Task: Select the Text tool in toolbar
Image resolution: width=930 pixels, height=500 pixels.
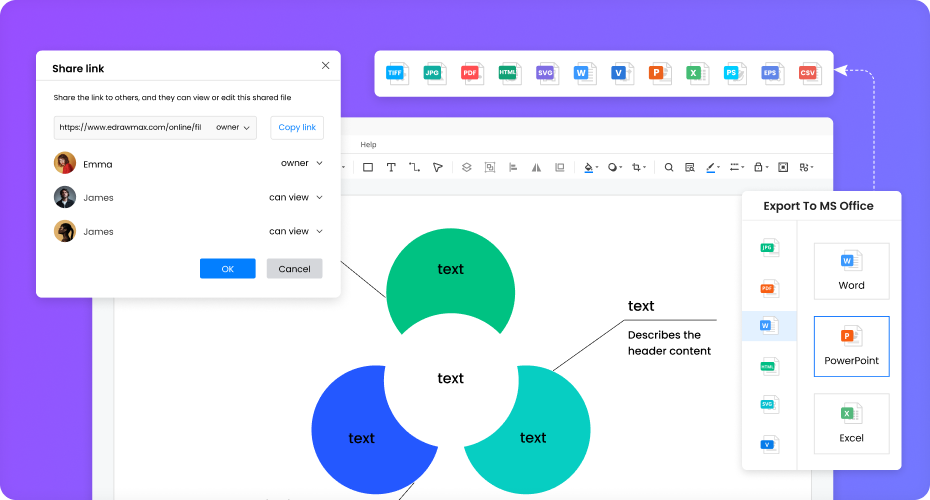Action: pyautogui.click(x=391, y=167)
